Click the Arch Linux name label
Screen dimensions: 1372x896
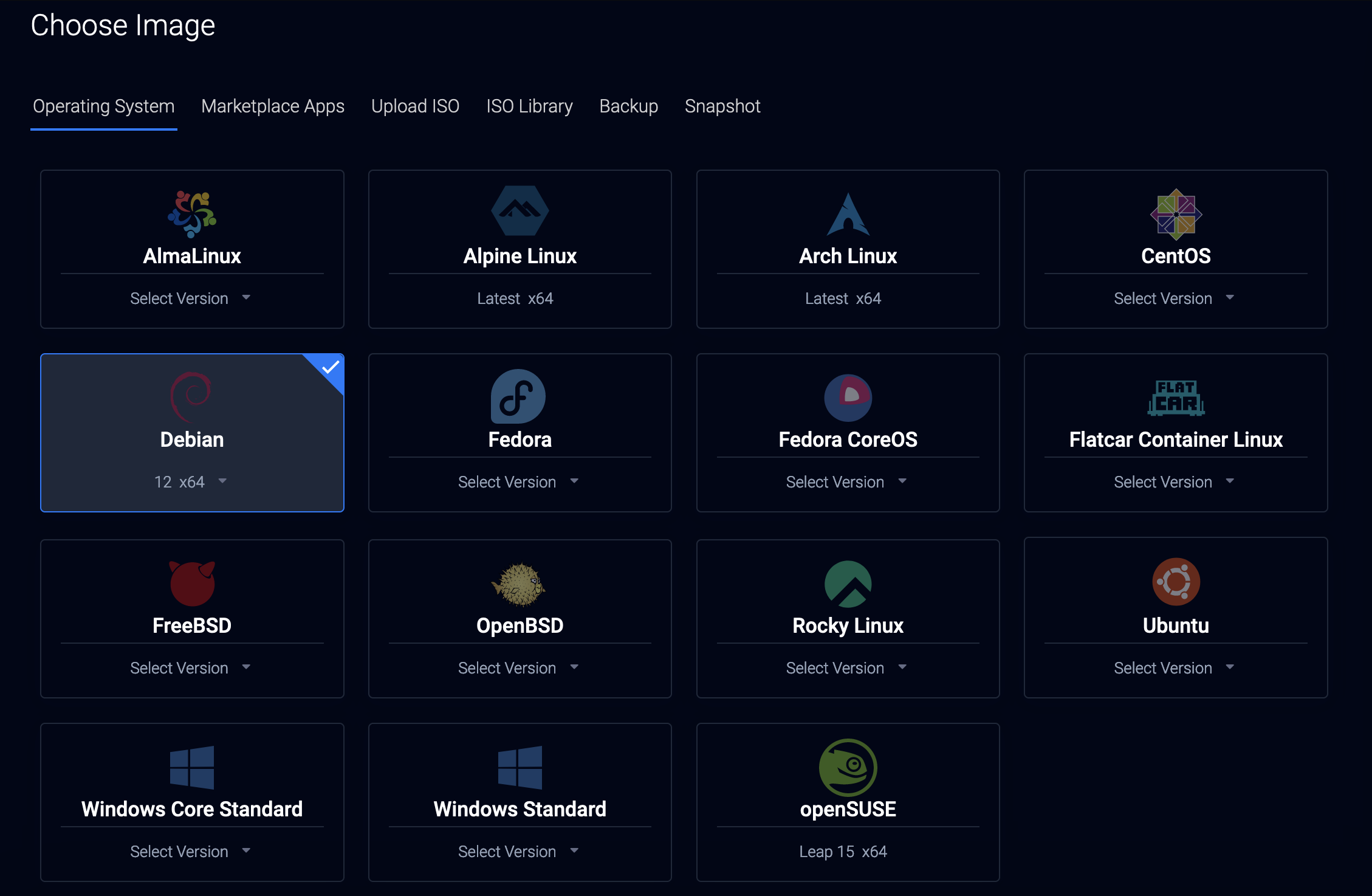pos(848,256)
